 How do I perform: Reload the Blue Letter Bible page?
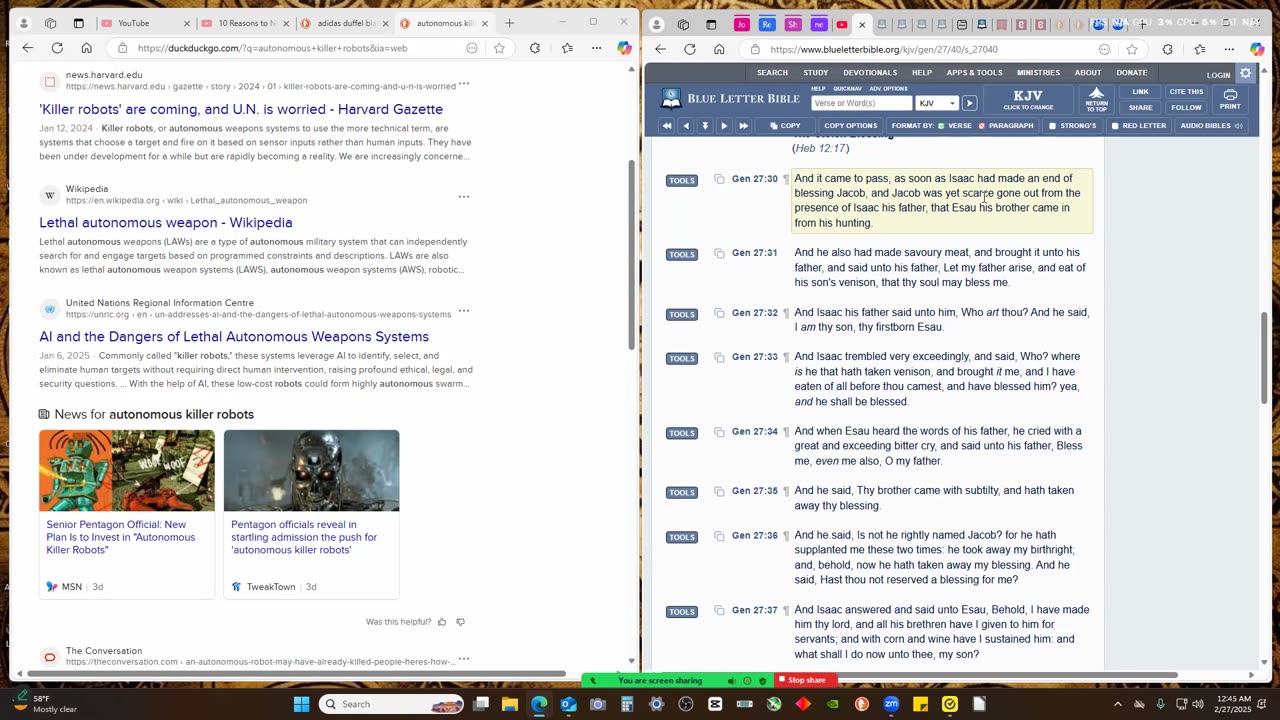tap(689, 49)
